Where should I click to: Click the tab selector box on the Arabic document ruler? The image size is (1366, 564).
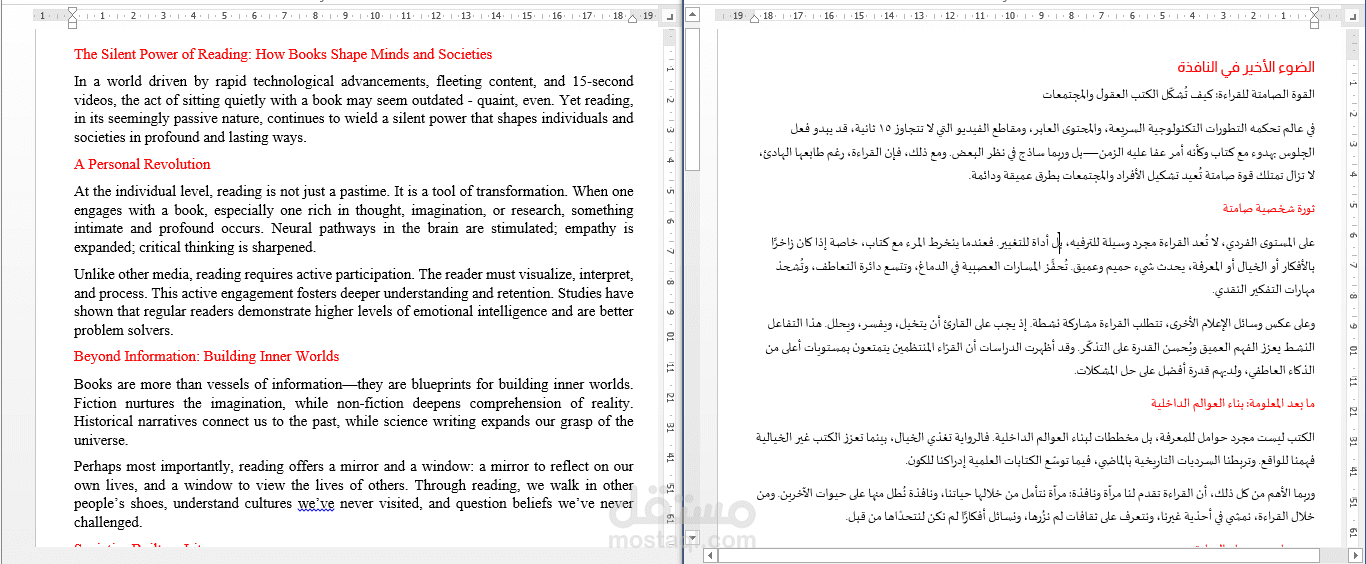tap(1351, 15)
